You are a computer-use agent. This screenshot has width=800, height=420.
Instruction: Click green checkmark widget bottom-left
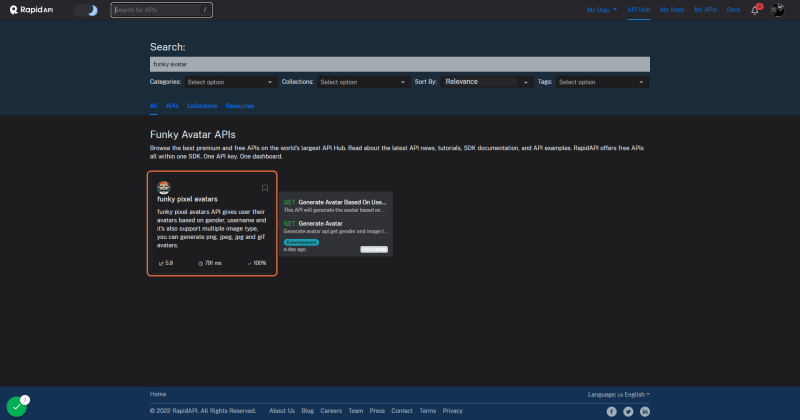pos(16,407)
